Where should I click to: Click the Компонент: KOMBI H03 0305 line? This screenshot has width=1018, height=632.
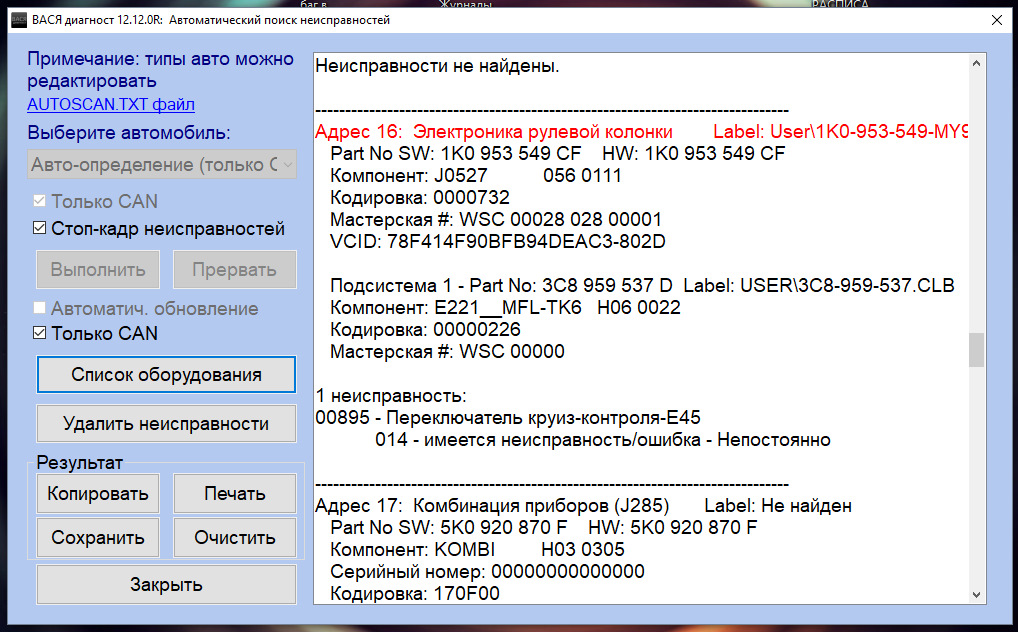coord(477,550)
